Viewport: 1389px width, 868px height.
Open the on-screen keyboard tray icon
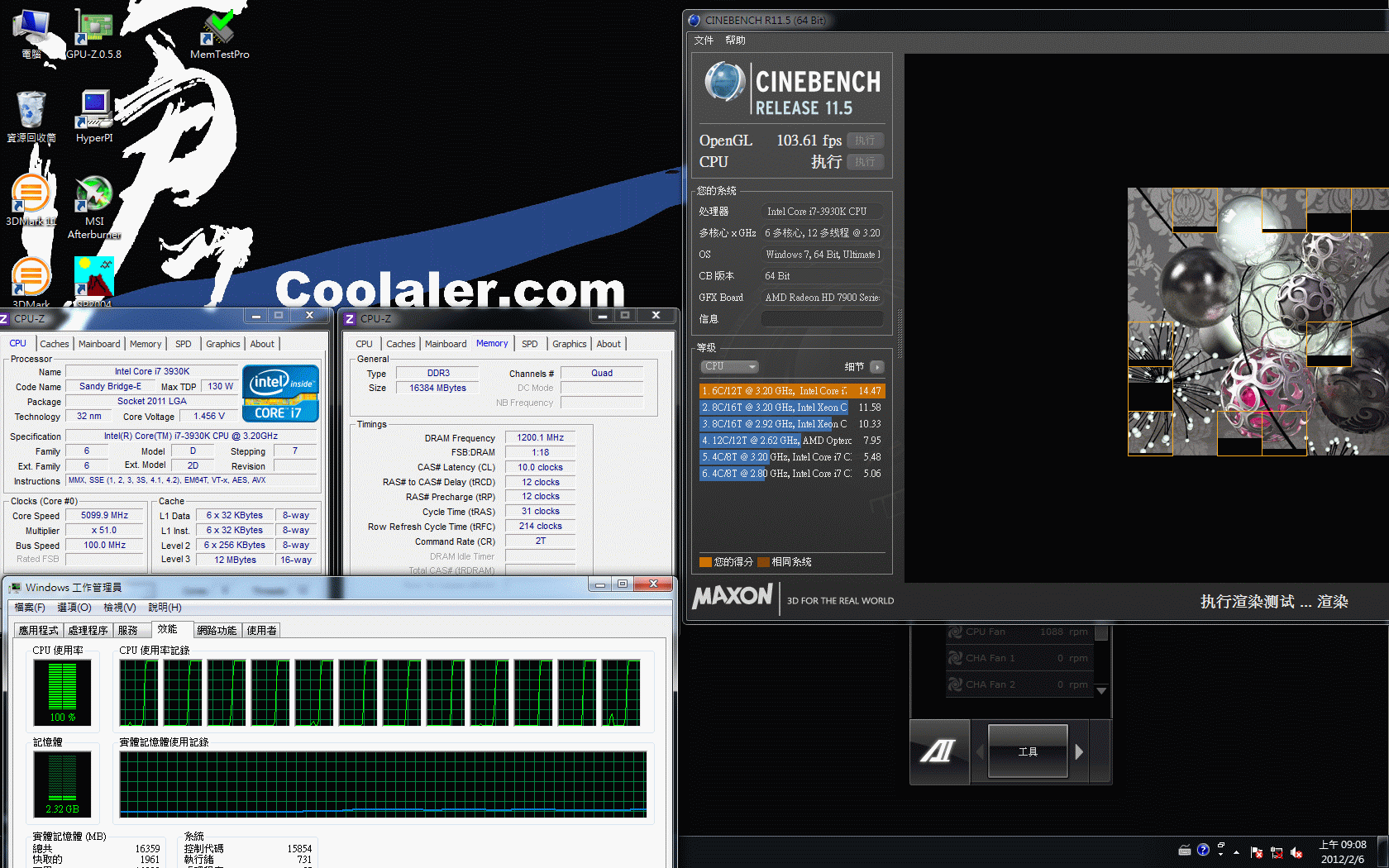point(1185,850)
